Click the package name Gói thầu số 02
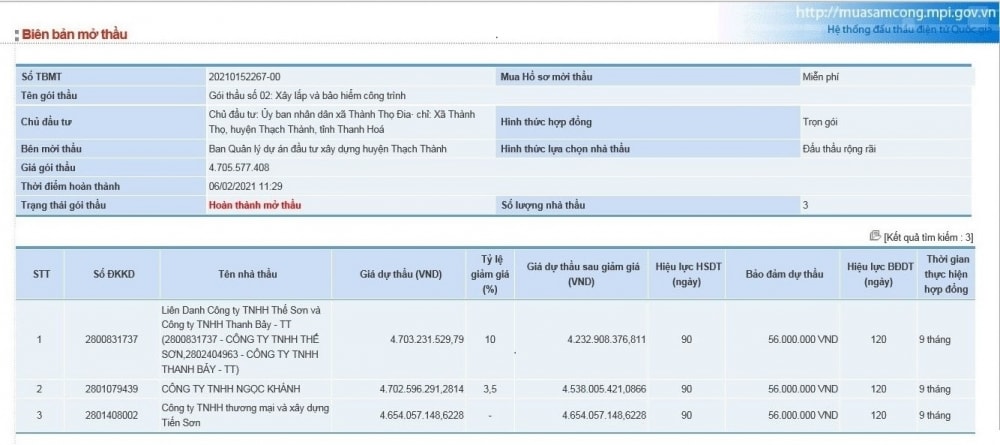1000x445 pixels. pyautogui.click(x=307, y=96)
